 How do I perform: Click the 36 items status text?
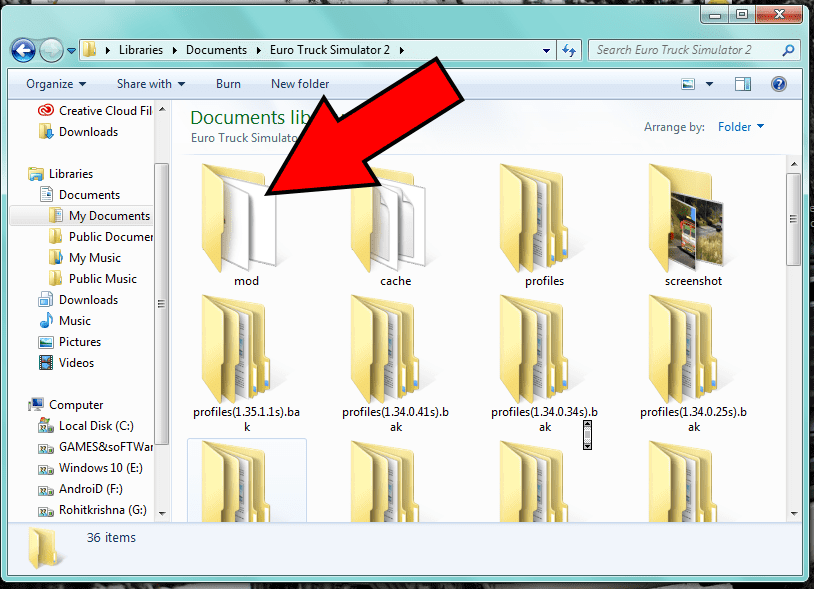(111, 538)
